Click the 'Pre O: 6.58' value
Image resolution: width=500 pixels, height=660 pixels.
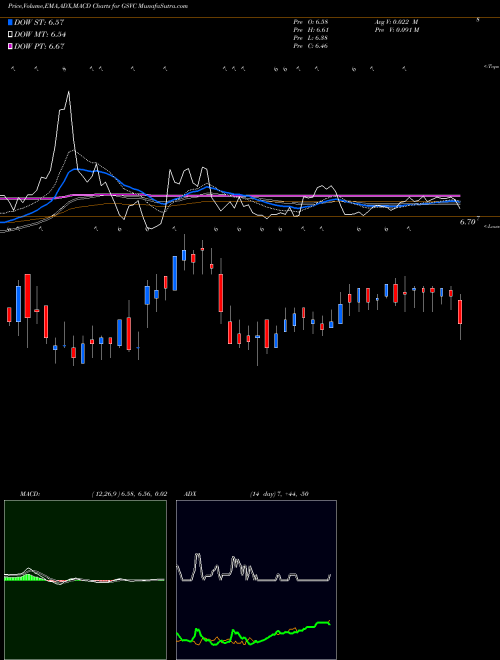pyautogui.click(x=311, y=21)
